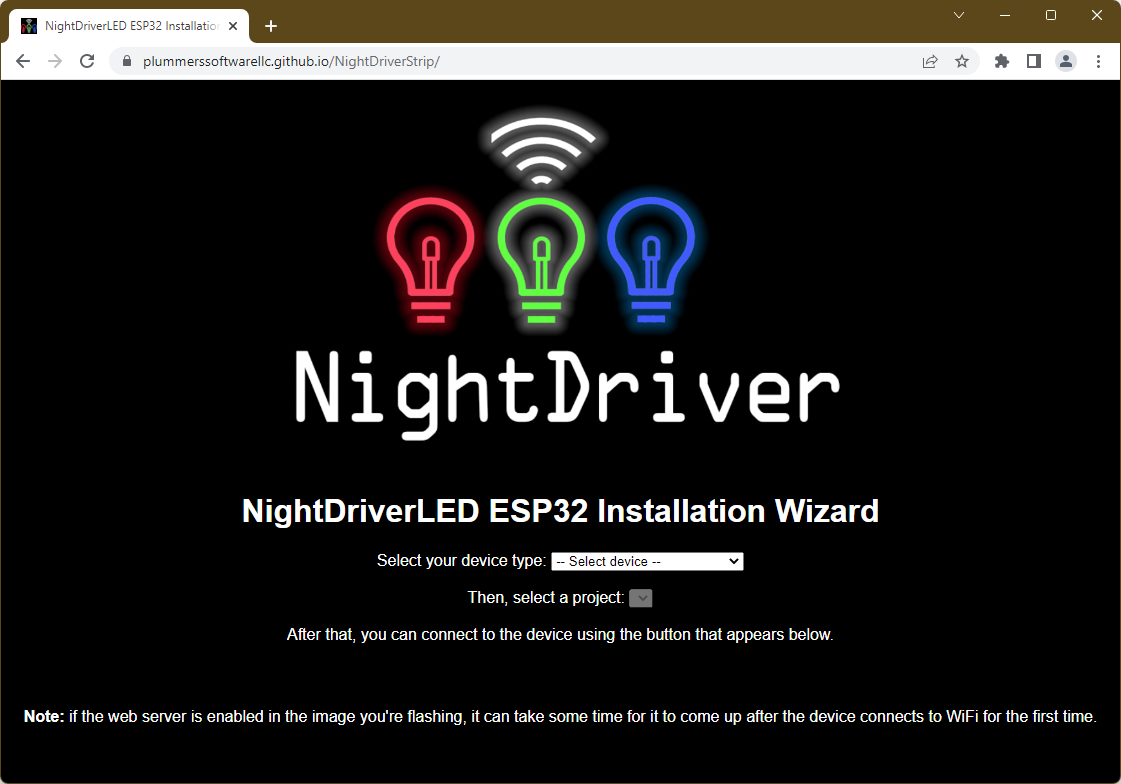Open the share icon in the address bar
The height and width of the screenshot is (784, 1121).
pos(929,61)
